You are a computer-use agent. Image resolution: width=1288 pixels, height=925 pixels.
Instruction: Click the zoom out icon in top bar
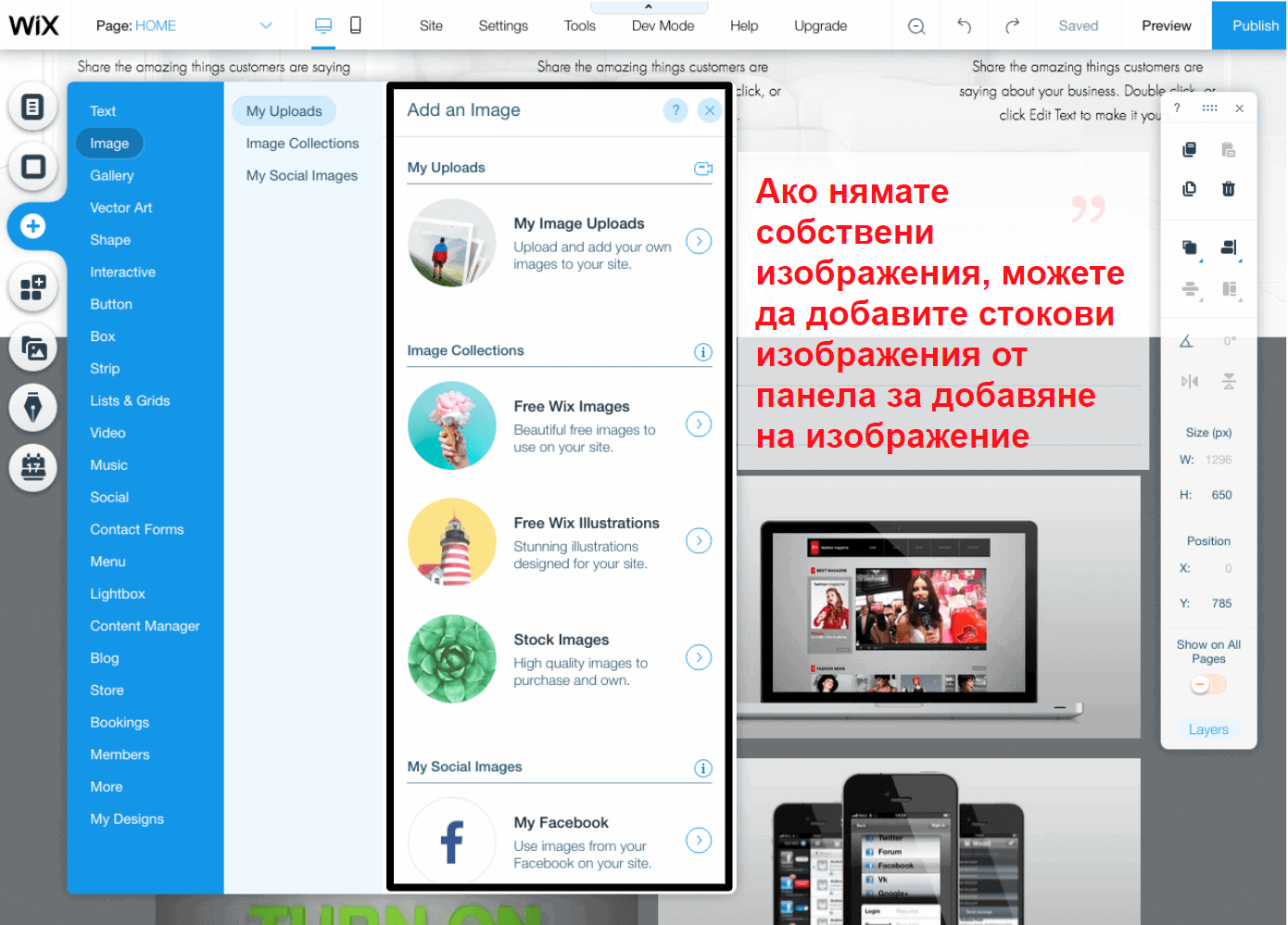coord(916,26)
